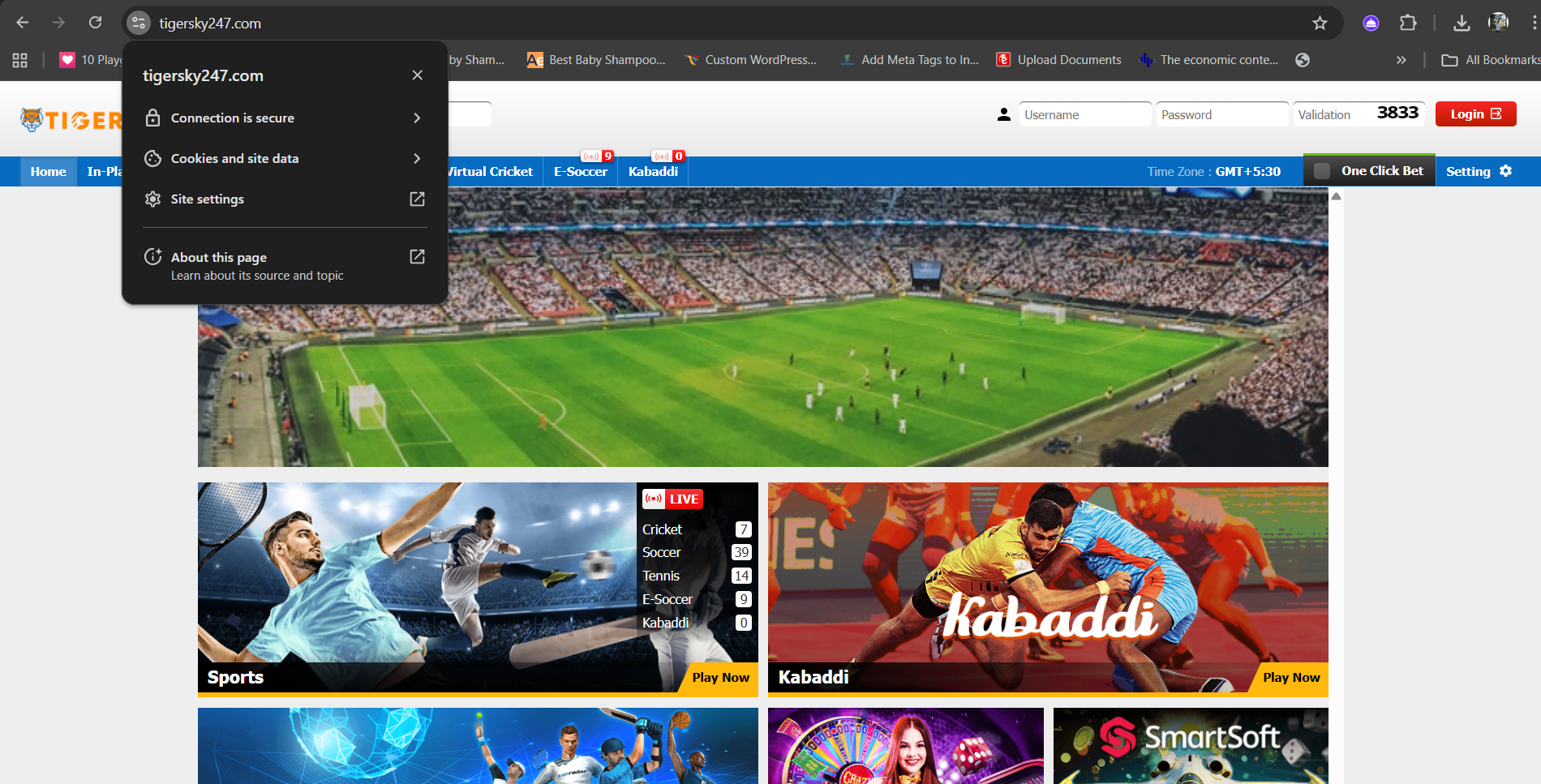Open the browser downloads icon
Image resolution: width=1541 pixels, height=784 pixels.
1462,24
